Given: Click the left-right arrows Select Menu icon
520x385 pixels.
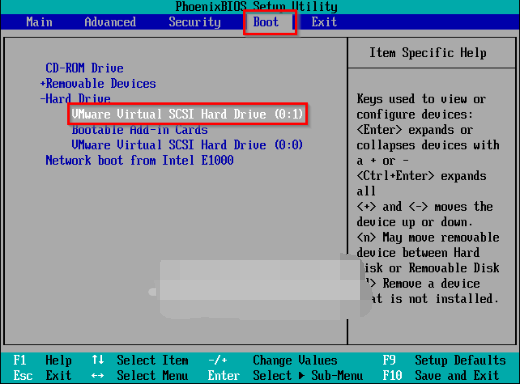Looking at the screenshot, I should (98, 376).
